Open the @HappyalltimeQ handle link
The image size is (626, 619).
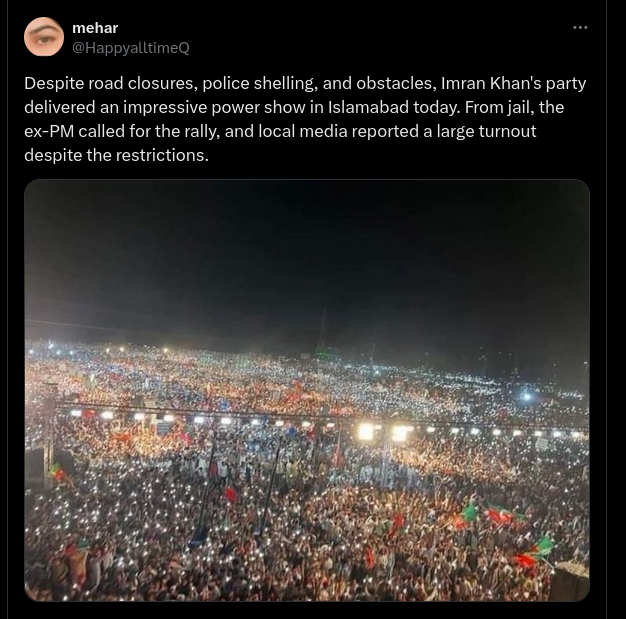coord(131,48)
